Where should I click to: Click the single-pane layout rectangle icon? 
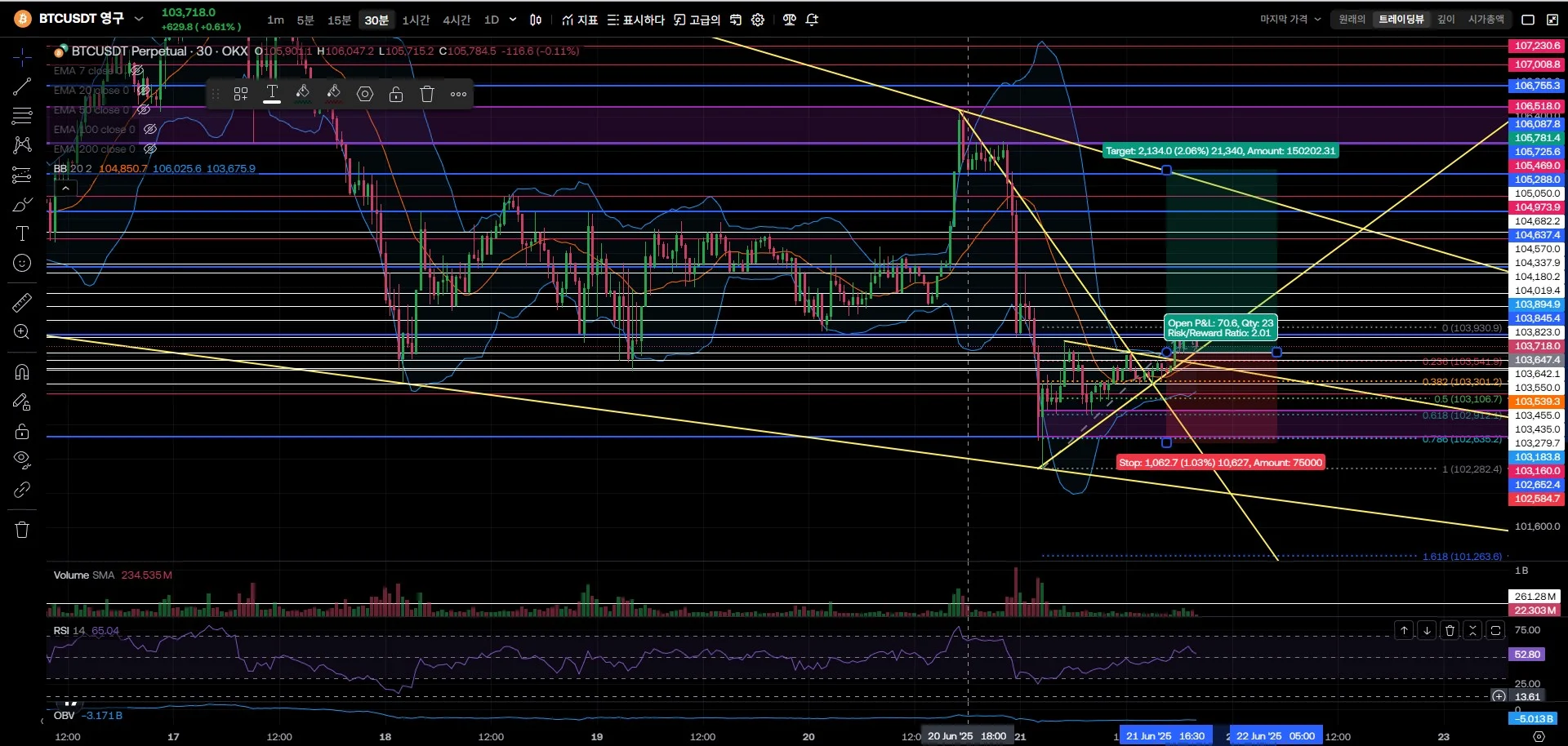pos(1528,20)
